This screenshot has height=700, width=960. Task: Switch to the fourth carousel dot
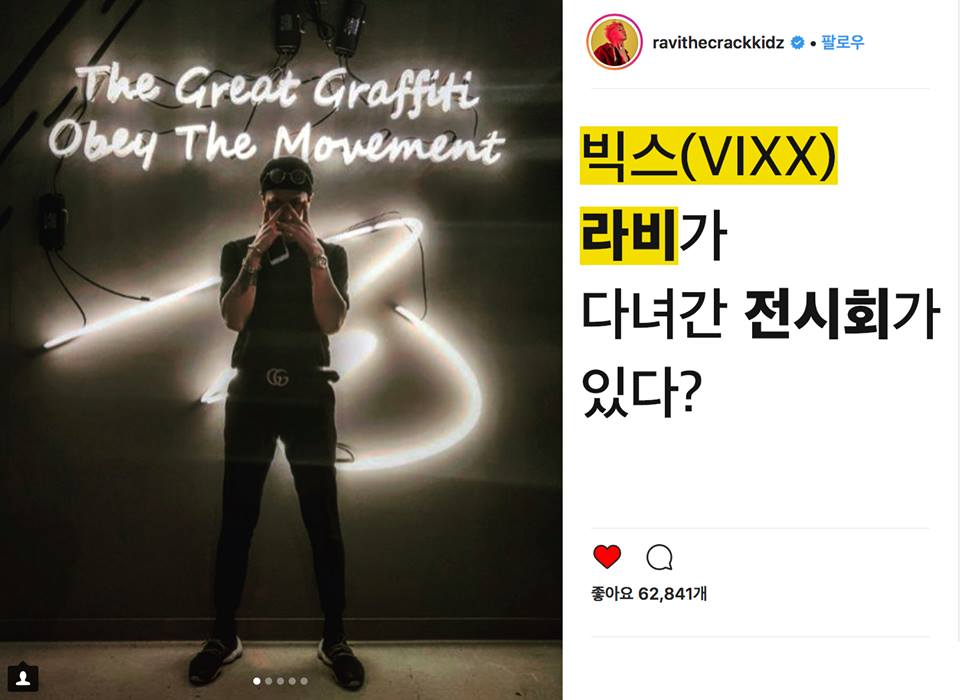[292, 681]
